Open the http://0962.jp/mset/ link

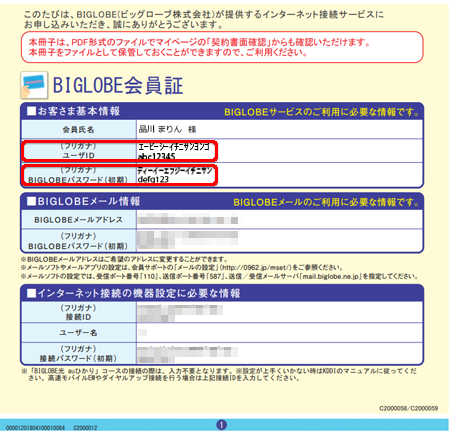tap(256, 268)
